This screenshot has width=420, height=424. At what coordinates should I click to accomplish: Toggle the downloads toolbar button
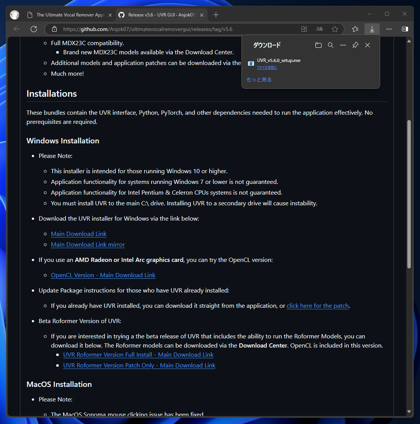pyautogui.click(x=372, y=29)
